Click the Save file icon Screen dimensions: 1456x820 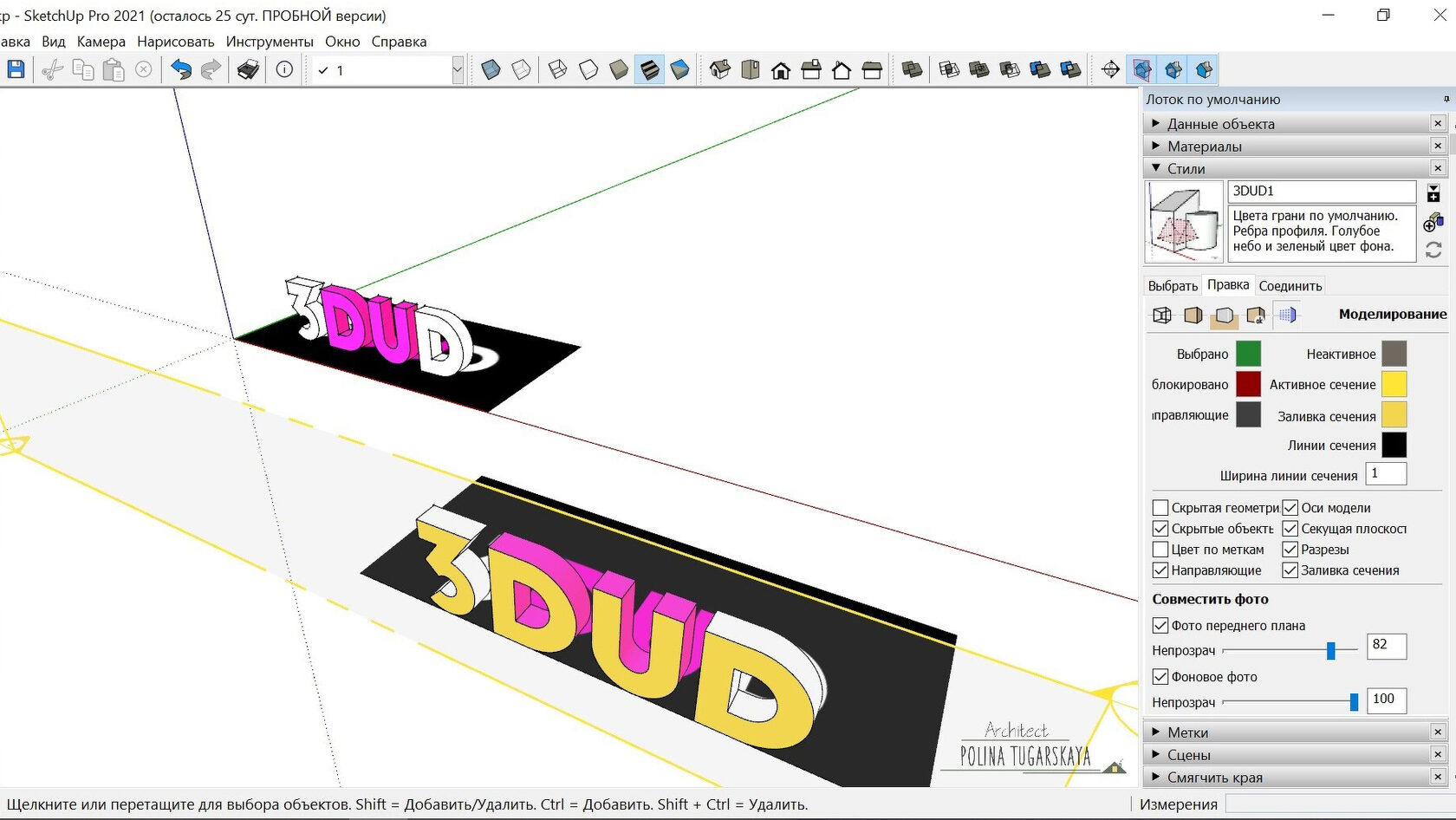[16, 69]
